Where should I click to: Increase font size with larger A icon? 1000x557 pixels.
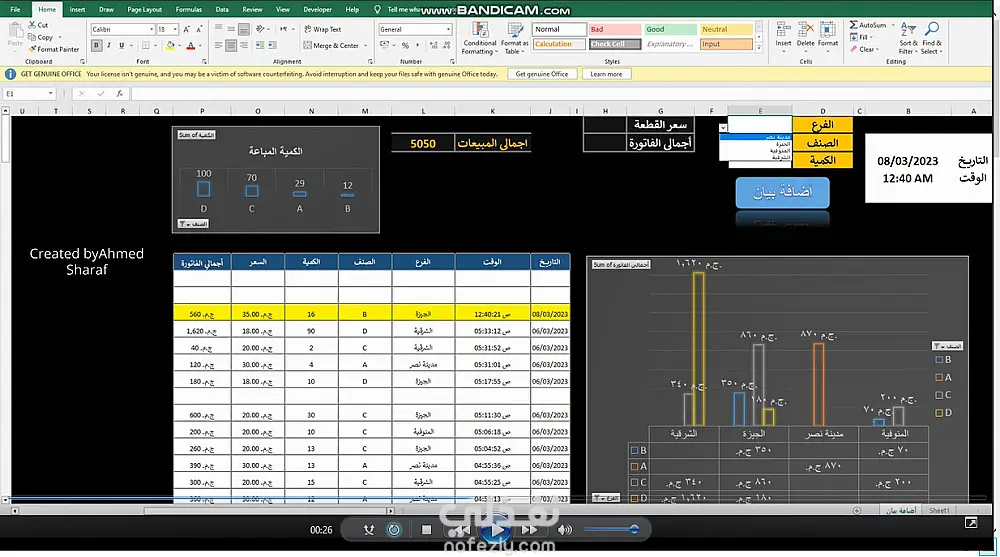187,29
